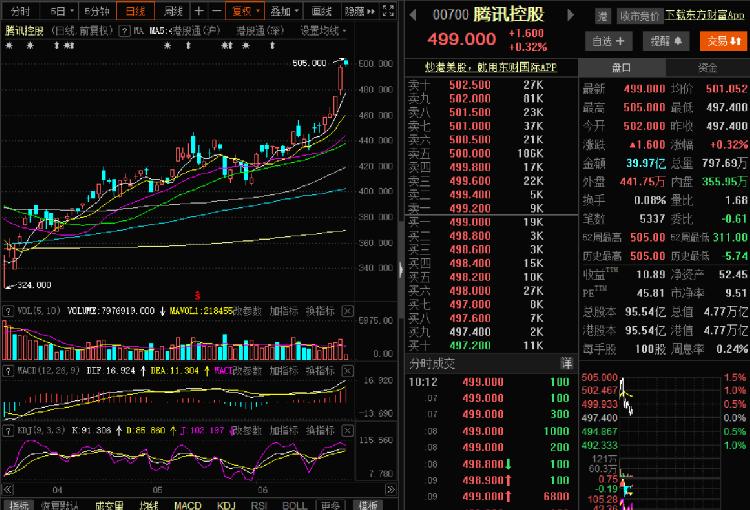Switch to the 分时 chart view
Image resolution: width=750 pixels, height=510 pixels.
click(x=20, y=11)
